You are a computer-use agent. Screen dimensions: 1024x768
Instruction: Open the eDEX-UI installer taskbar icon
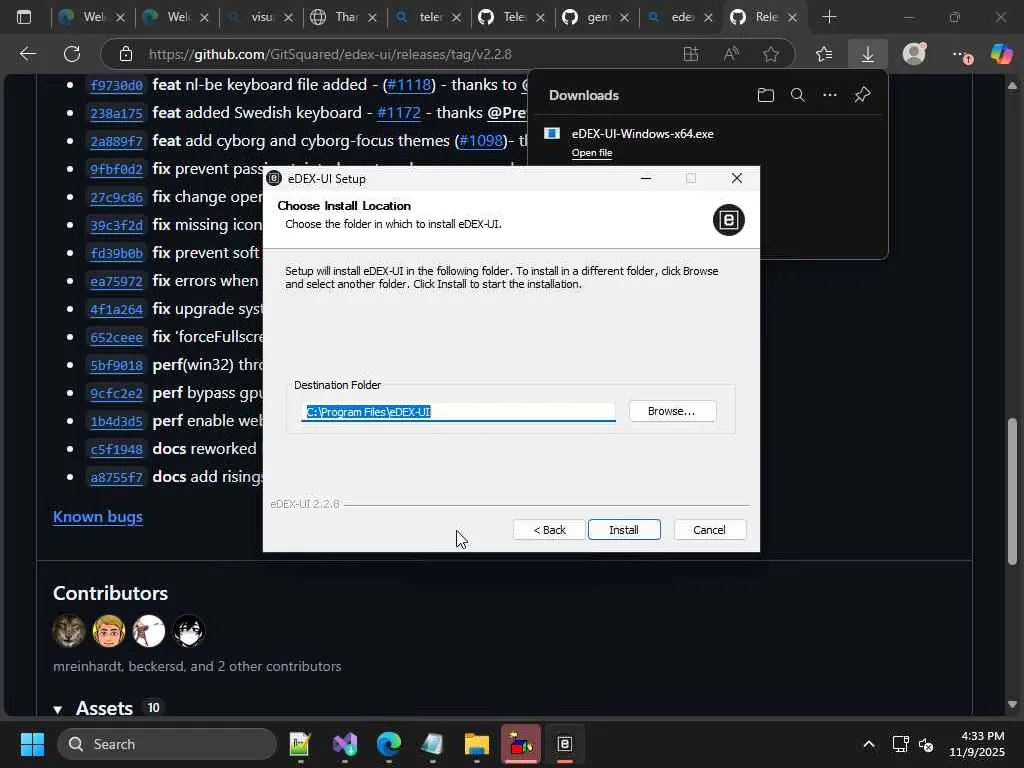[x=565, y=744]
